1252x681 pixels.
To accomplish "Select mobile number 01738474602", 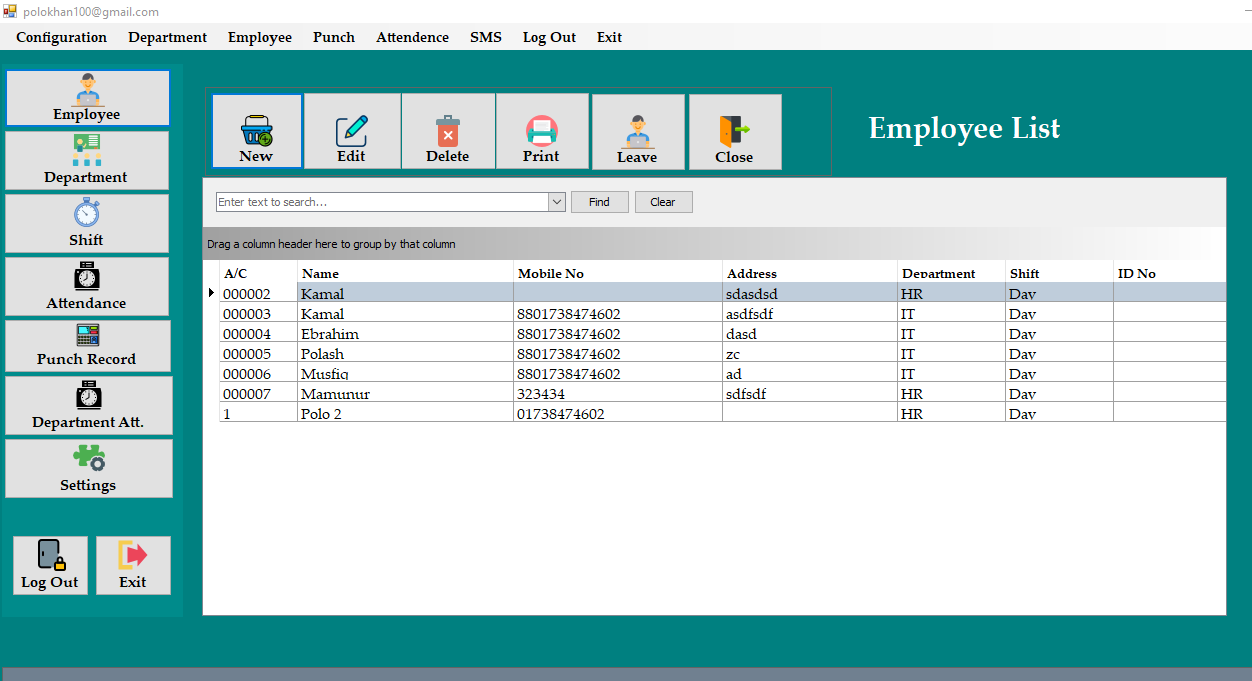I will click(x=618, y=413).
